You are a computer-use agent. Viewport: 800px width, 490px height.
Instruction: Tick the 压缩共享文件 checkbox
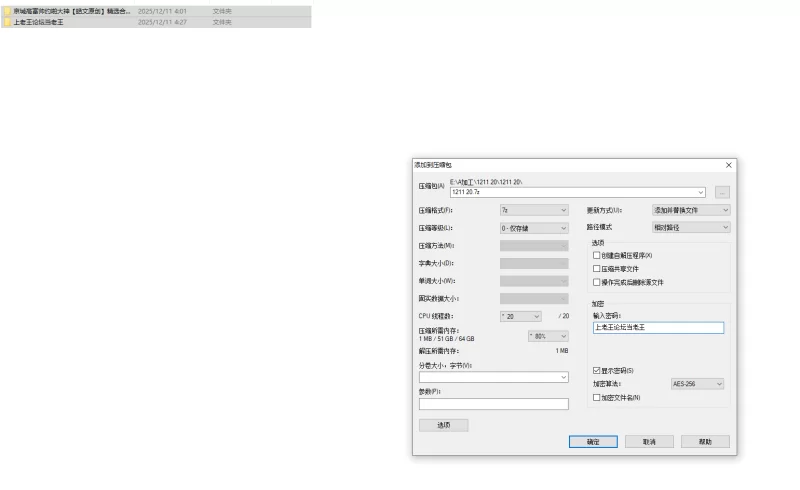[x=596, y=268]
